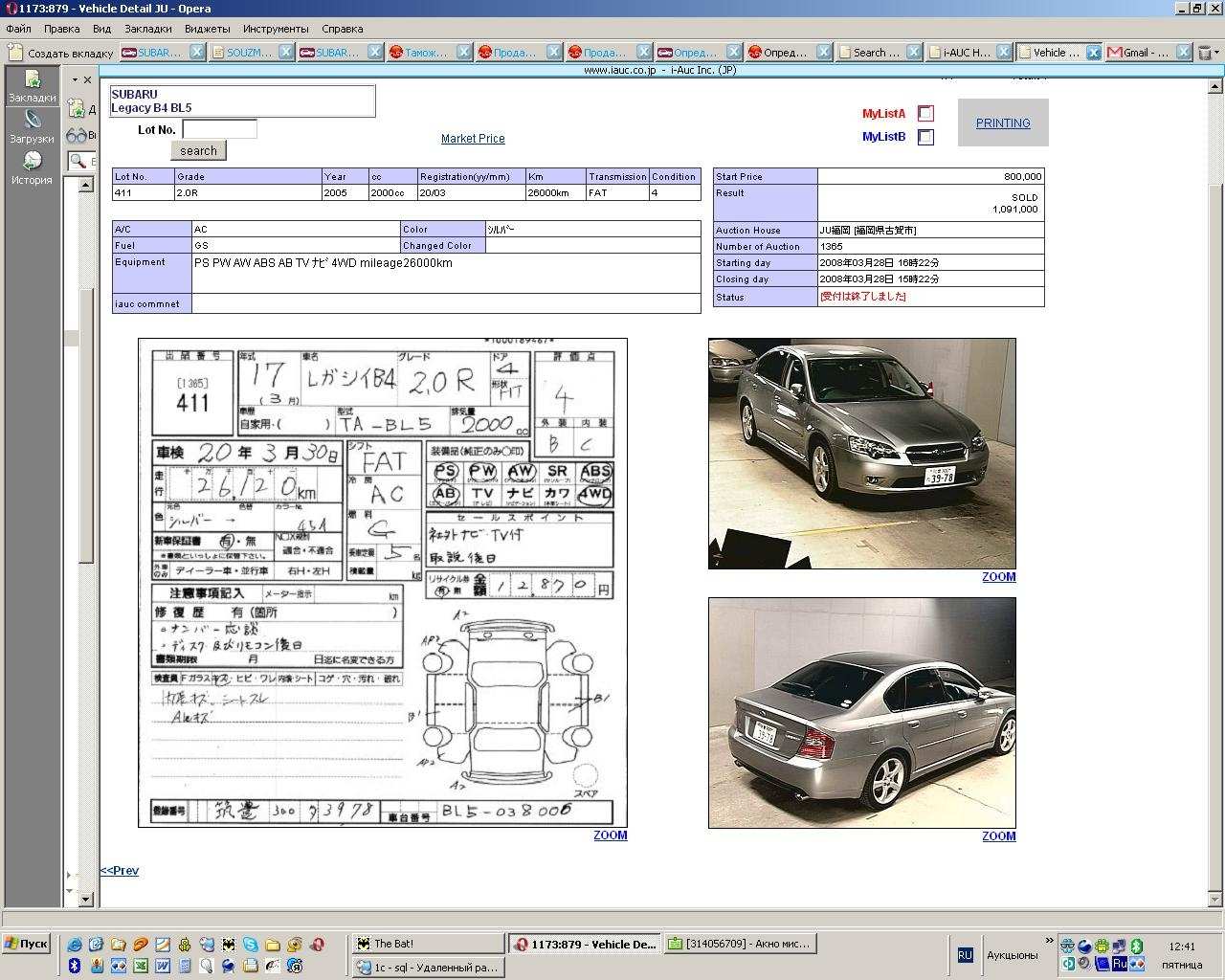
Task: Open the Справка menu
Action: coord(342,29)
